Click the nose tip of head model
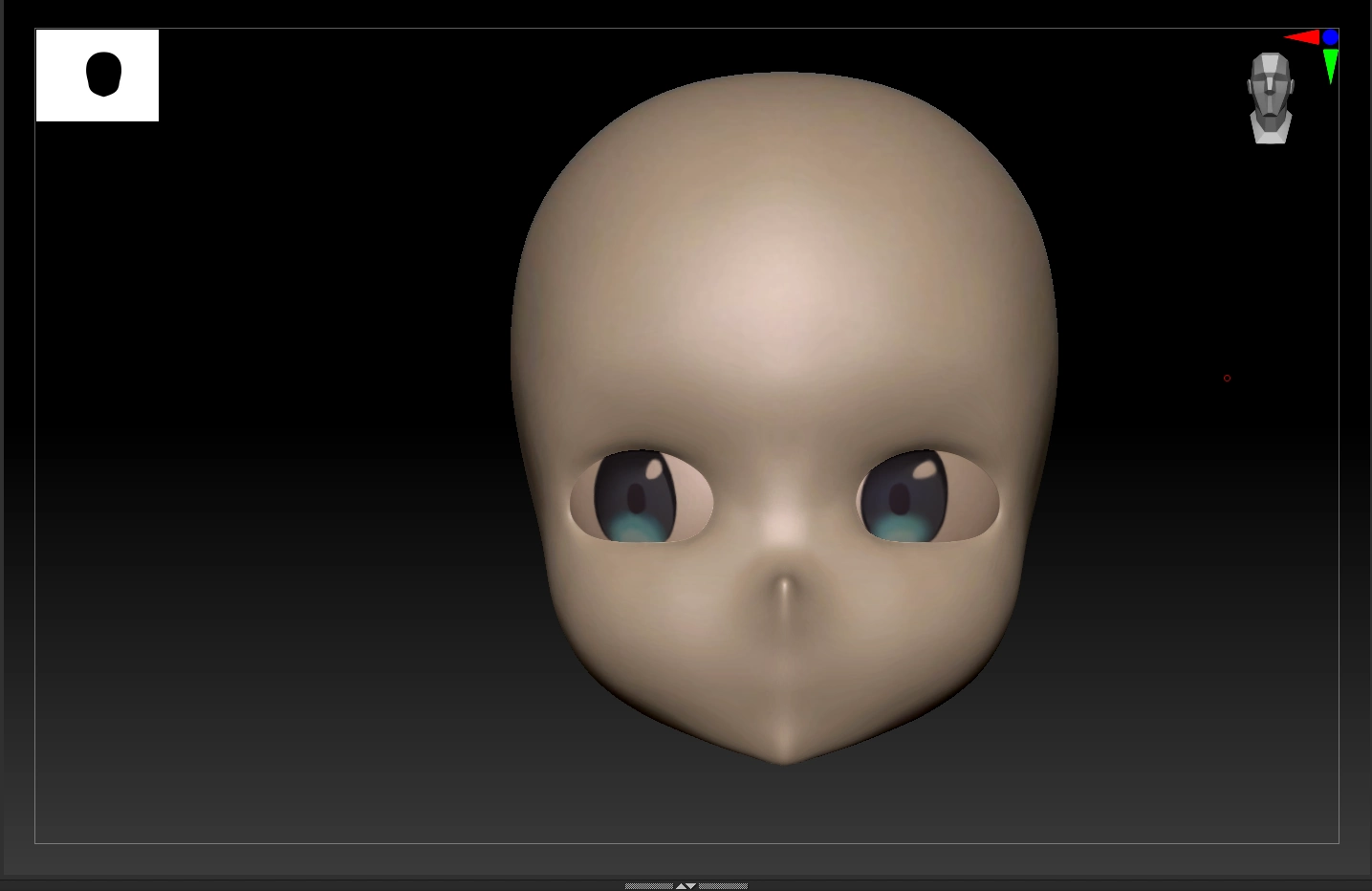Viewport: 1372px width, 891px height. (785, 586)
